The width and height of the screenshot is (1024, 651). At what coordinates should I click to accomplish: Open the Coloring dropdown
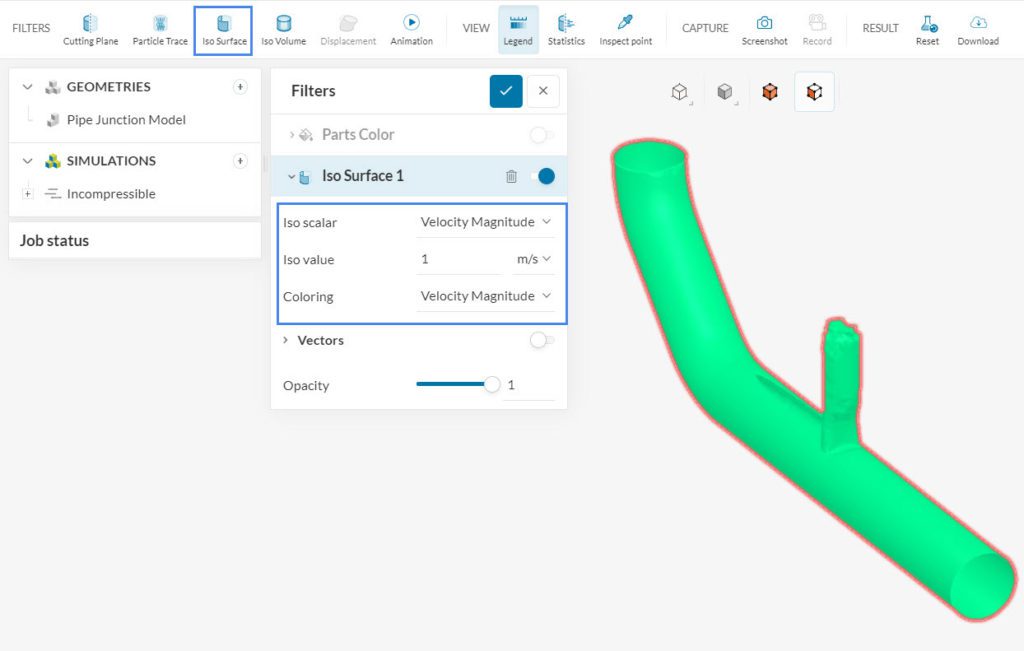pyautogui.click(x=485, y=296)
